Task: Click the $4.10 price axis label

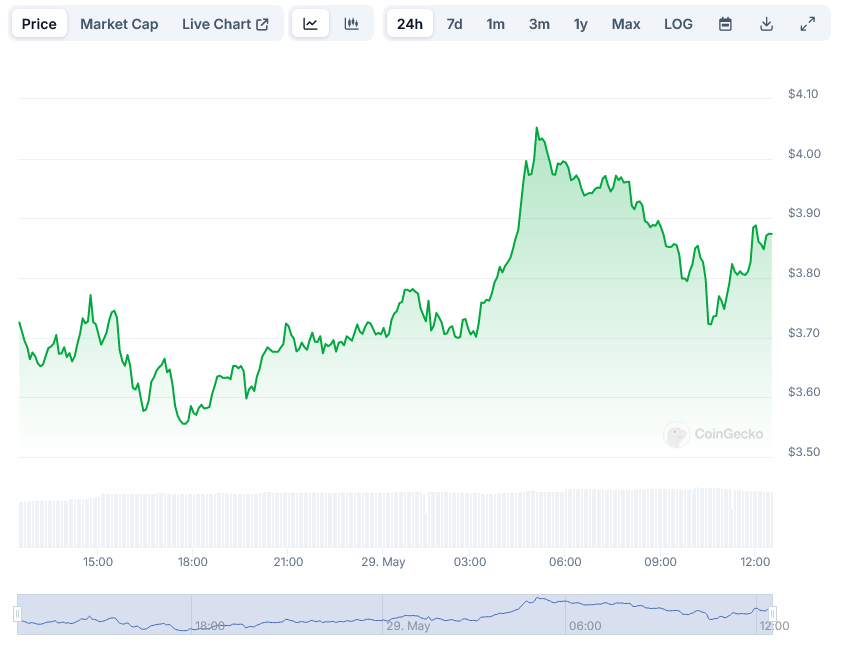Action: tap(803, 94)
